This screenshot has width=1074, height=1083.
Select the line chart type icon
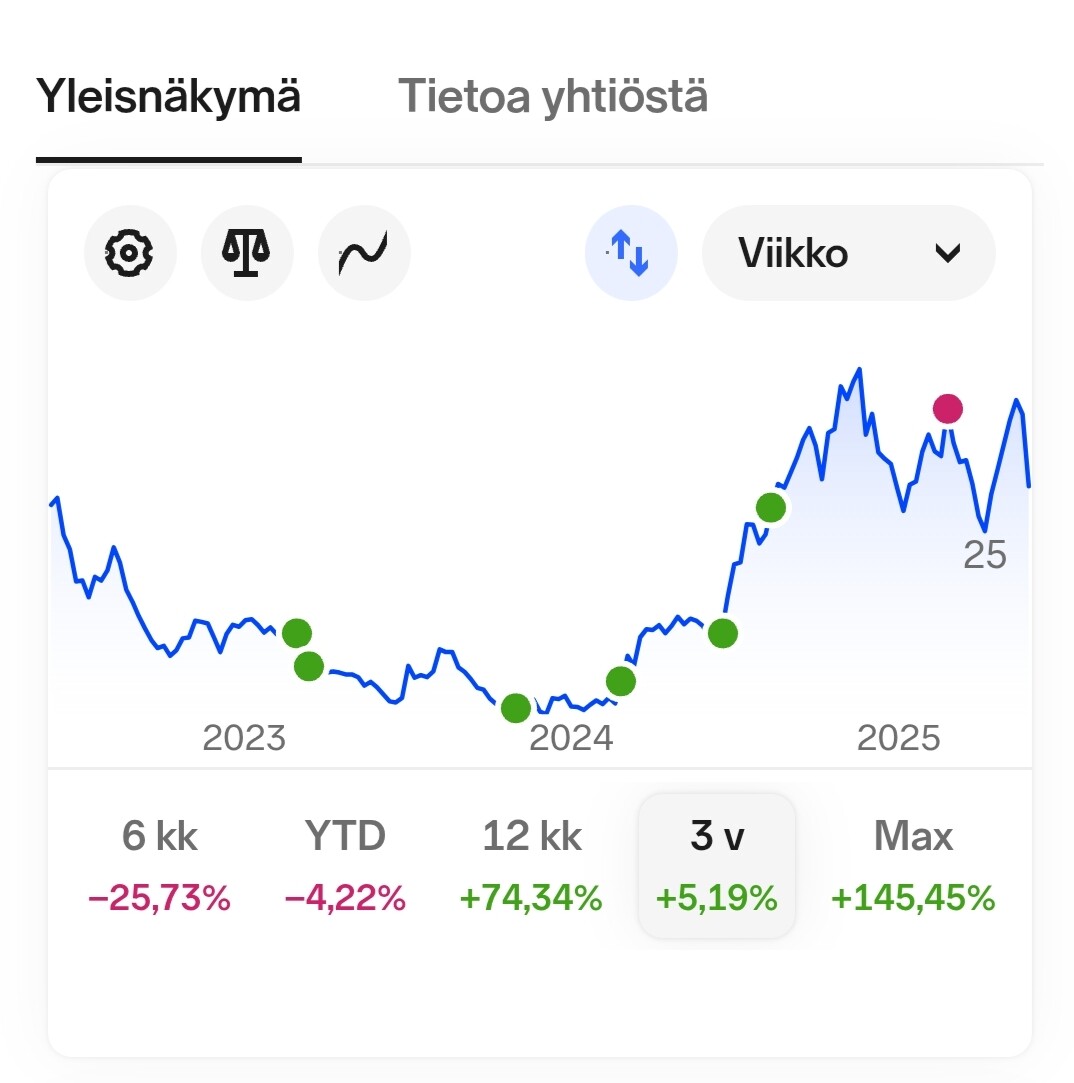pyautogui.click(x=364, y=253)
